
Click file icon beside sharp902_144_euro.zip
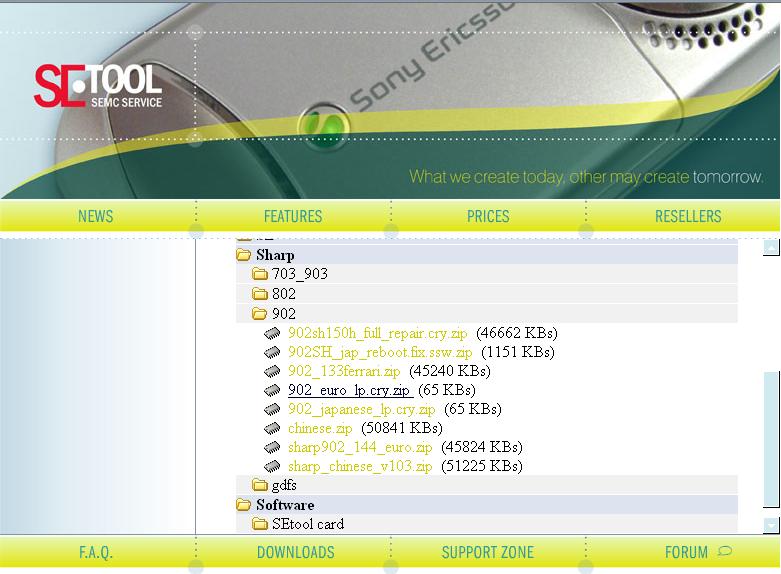pyautogui.click(x=272, y=447)
